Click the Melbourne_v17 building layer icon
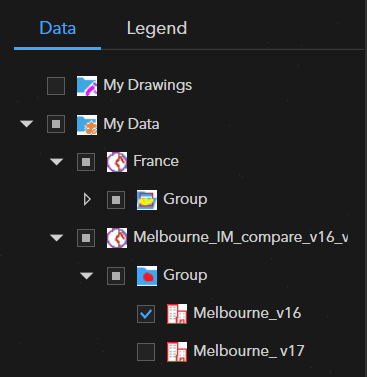Screen dimensions: 367x377 177,352
